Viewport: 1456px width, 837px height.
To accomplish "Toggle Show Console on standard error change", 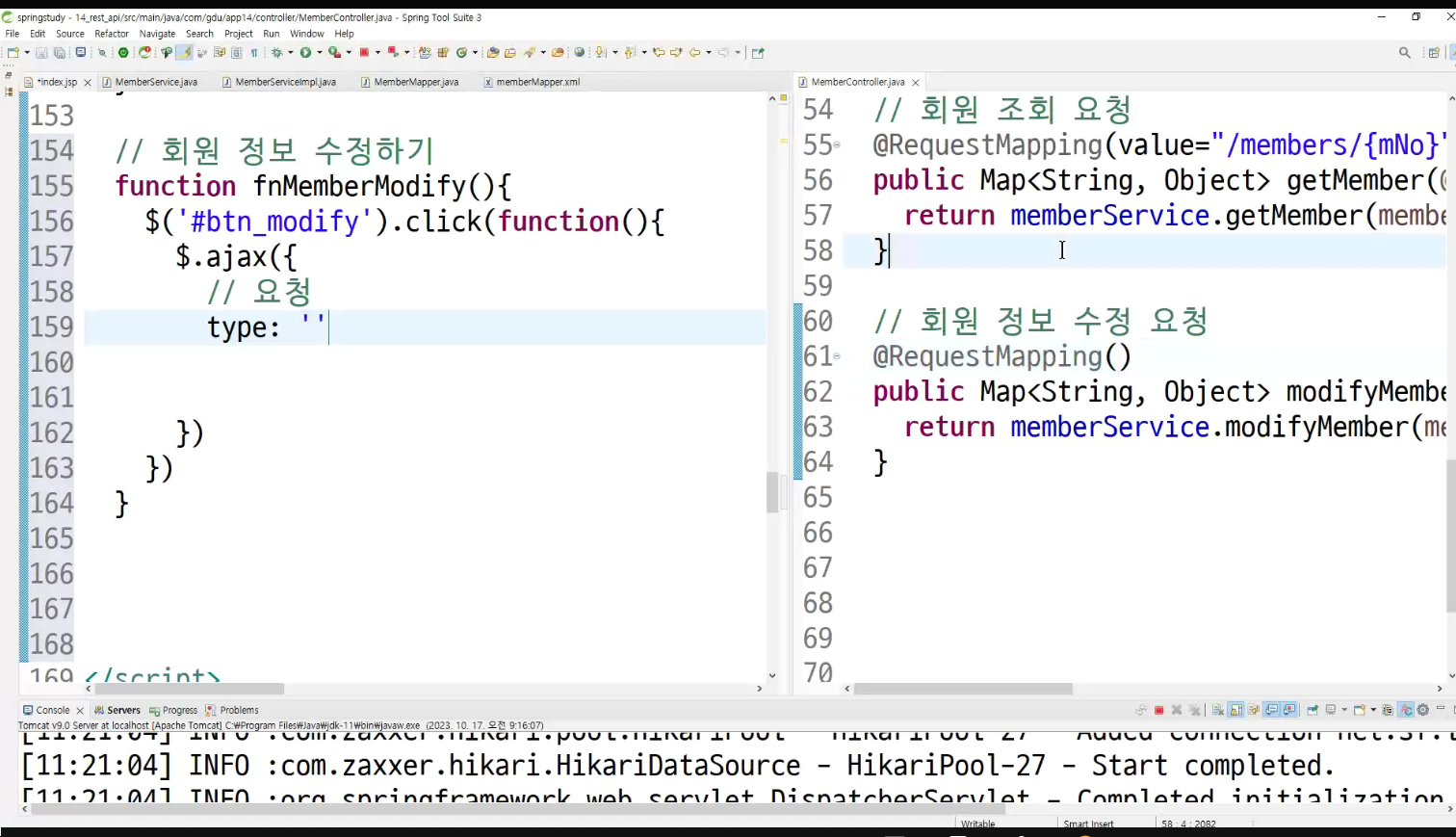I will coord(1289,710).
